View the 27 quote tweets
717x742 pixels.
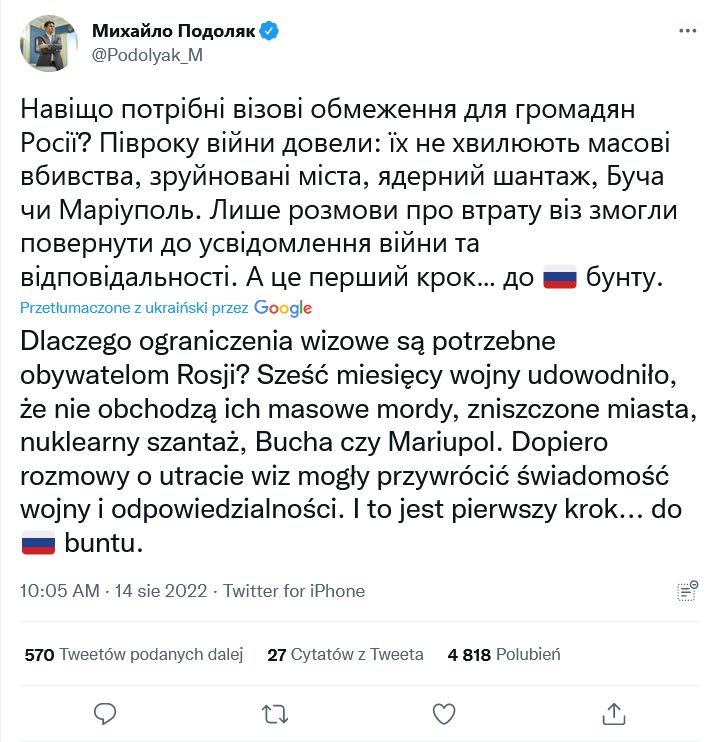(x=345, y=655)
